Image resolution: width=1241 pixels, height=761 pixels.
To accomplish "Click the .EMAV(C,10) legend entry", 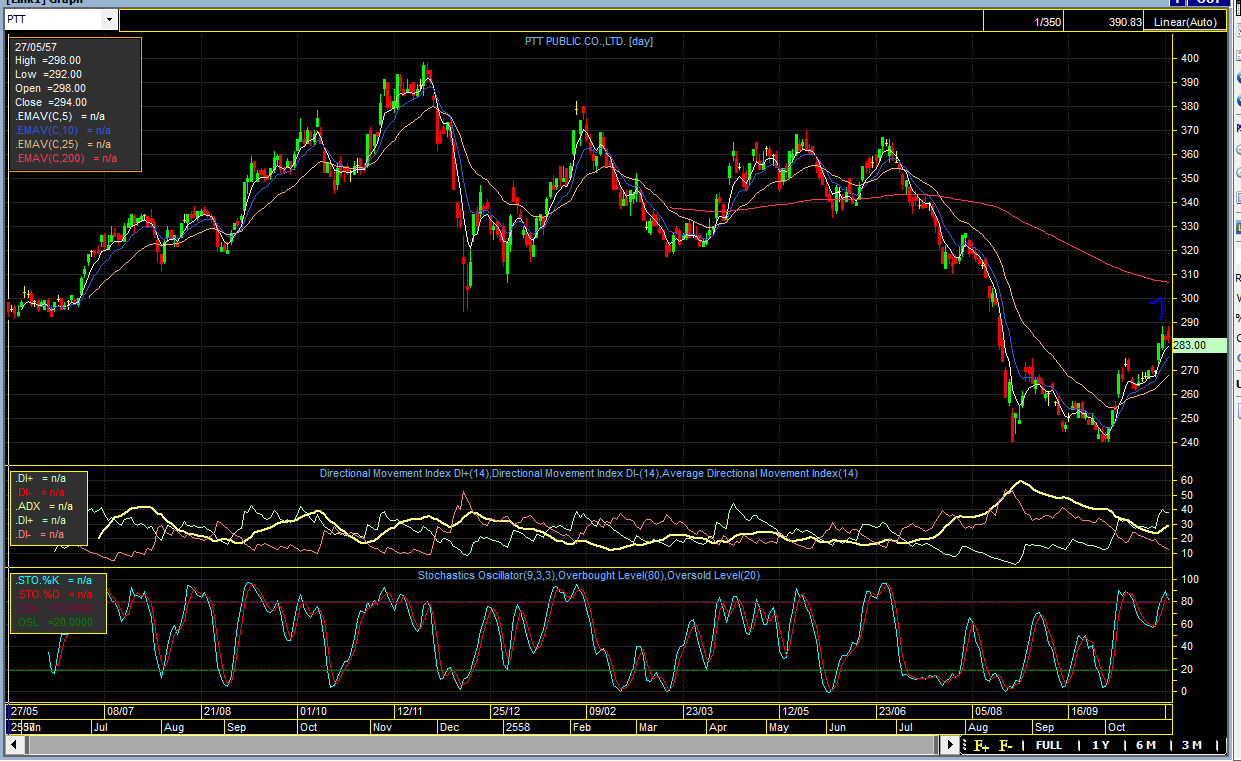I will tap(63, 130).
